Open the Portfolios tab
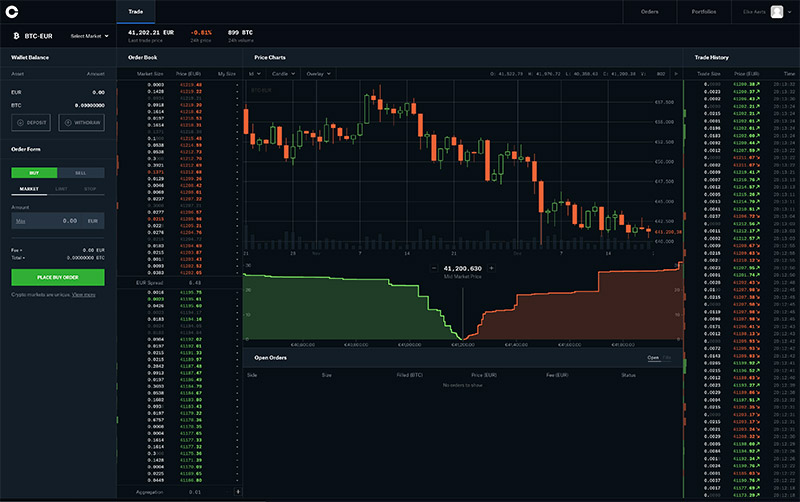This screenshot has height=502, width=800. (704, 11)
